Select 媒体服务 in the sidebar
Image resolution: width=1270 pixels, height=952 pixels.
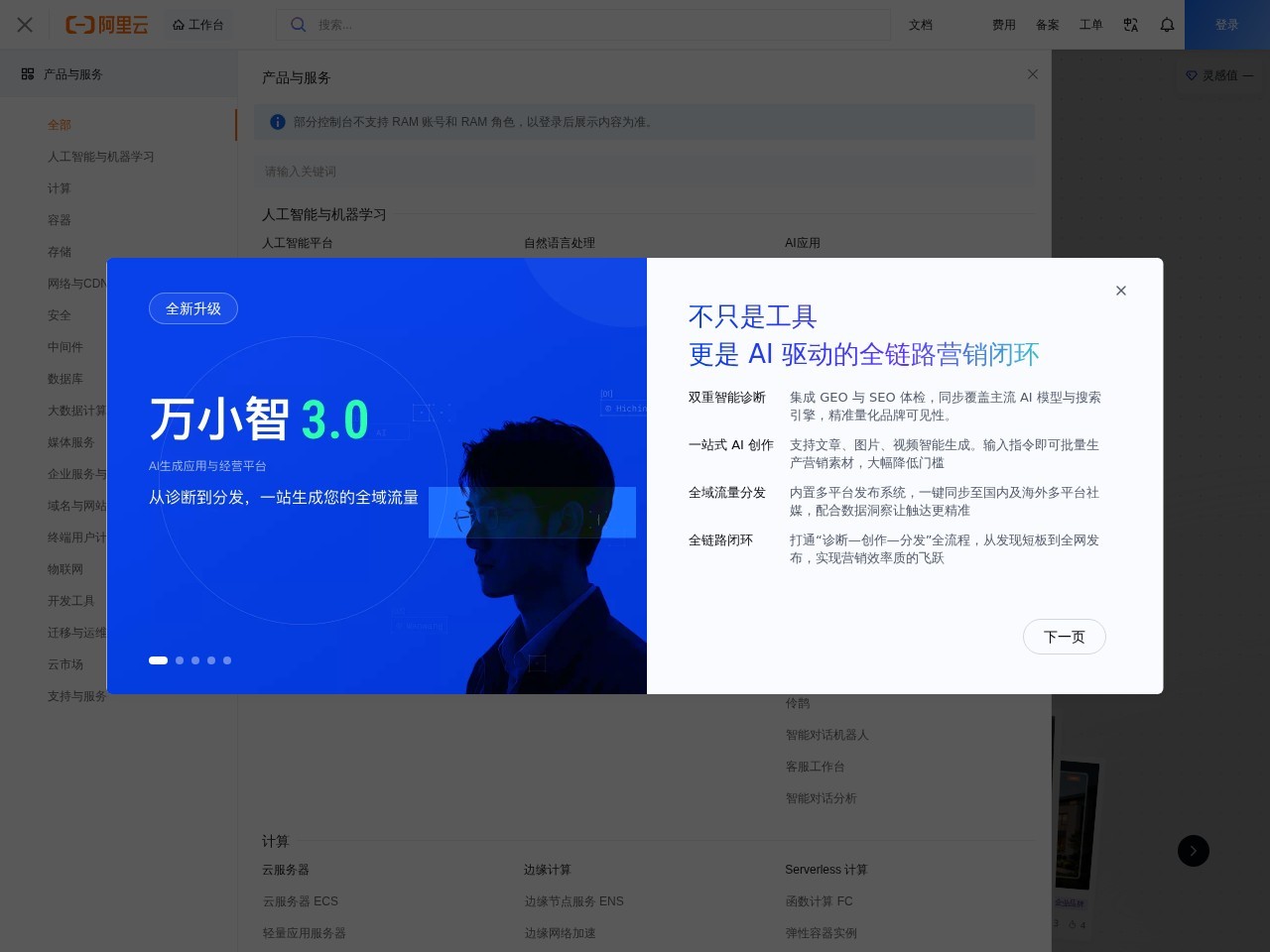pyautogui.click(x=71, y=442)
